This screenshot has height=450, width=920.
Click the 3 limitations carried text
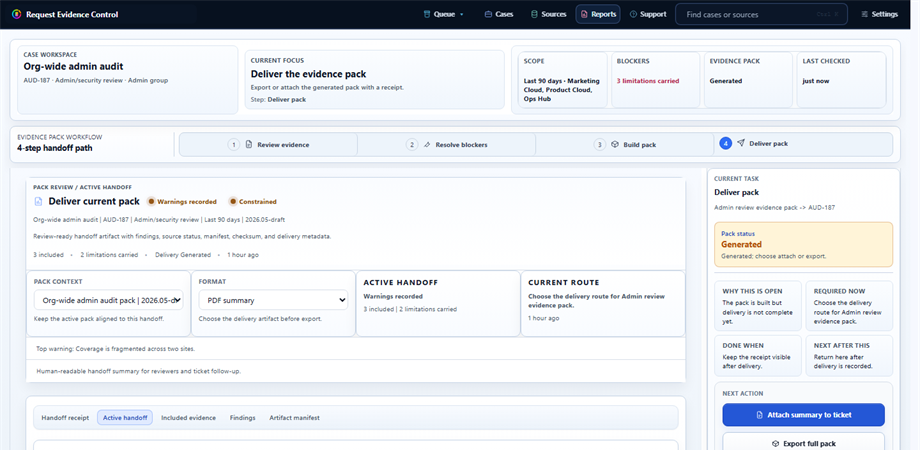[648, 81]
